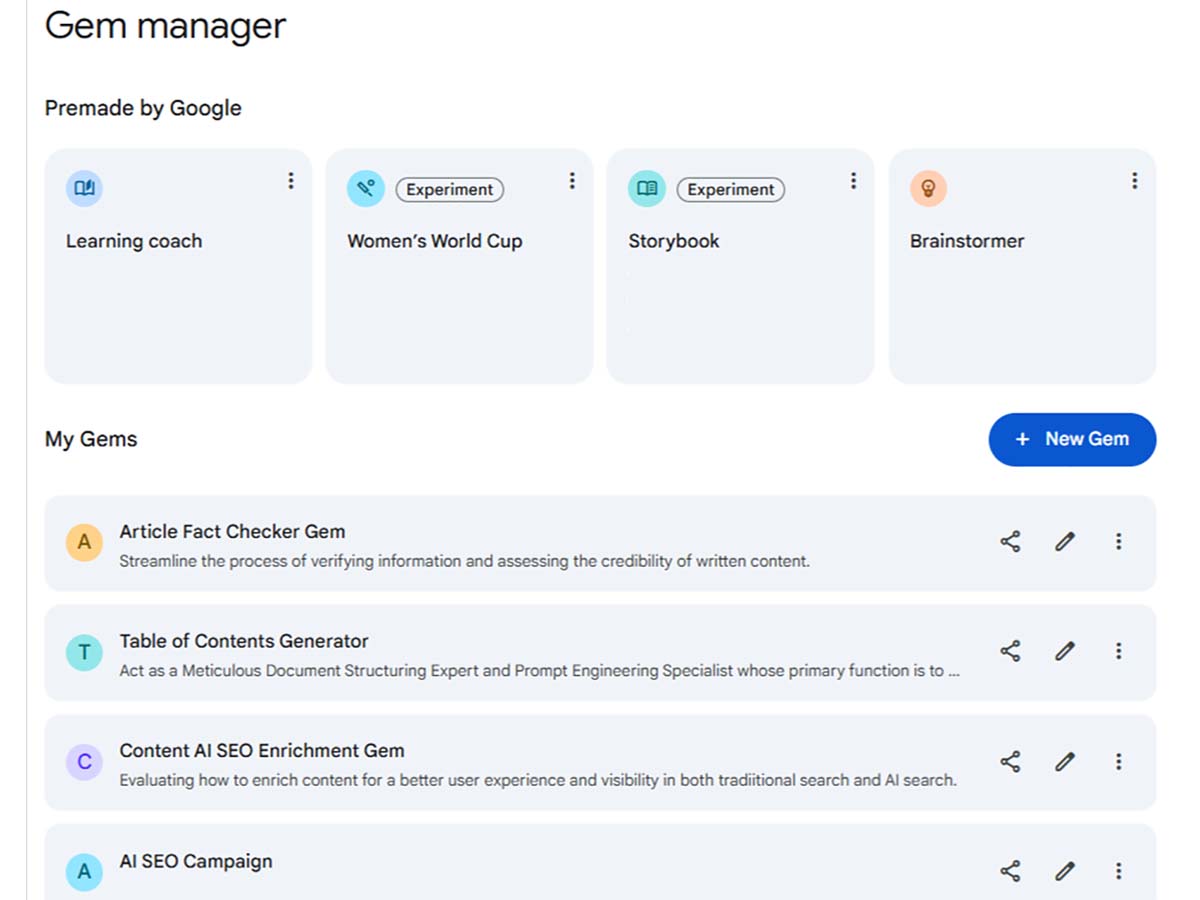Screen dimensions: 1200x900
Task: Click the Table of Contents Generator avatar
Action: 84,651
